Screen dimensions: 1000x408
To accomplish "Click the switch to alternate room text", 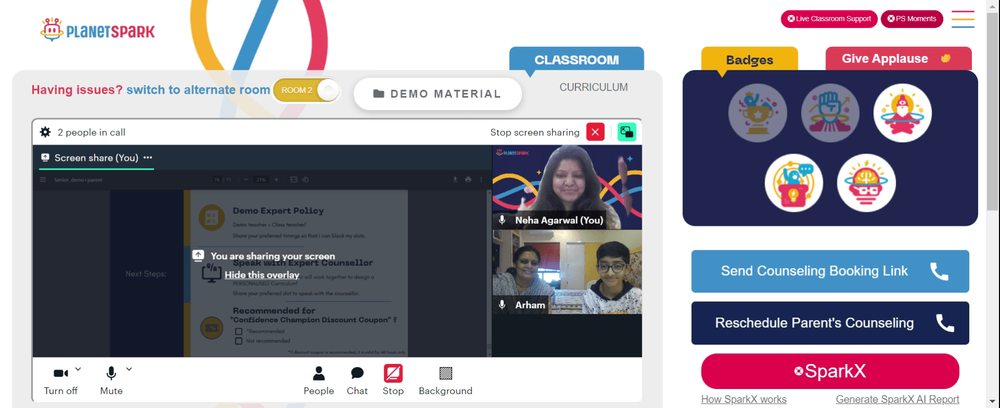I will [x=198, y=90].
